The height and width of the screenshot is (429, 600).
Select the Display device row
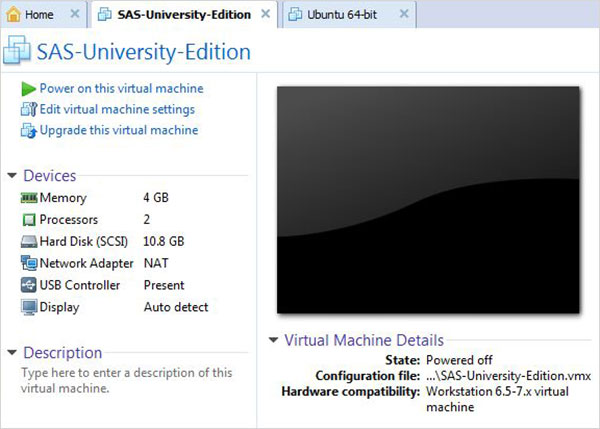click(114, 307)
